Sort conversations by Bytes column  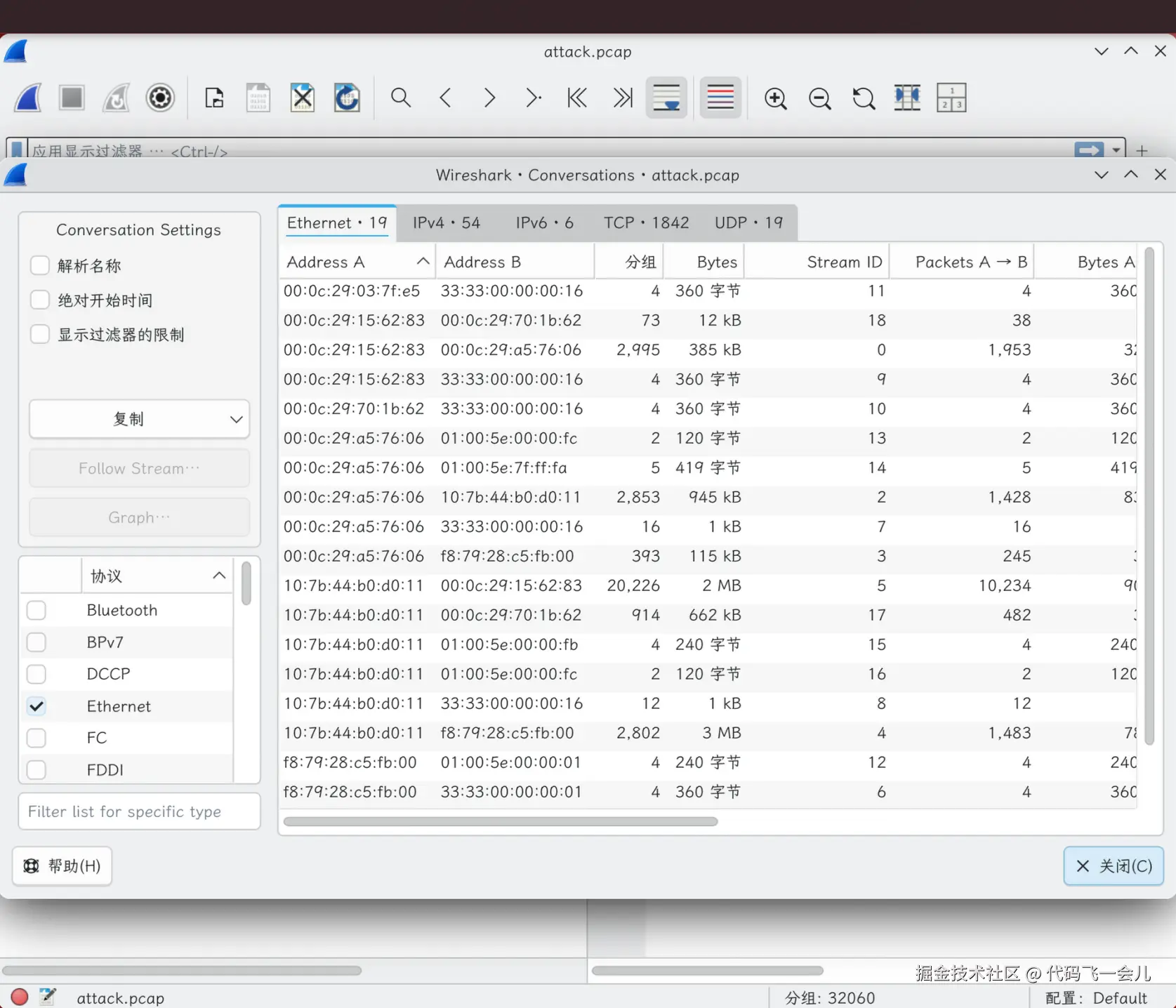tap(703, 262)
